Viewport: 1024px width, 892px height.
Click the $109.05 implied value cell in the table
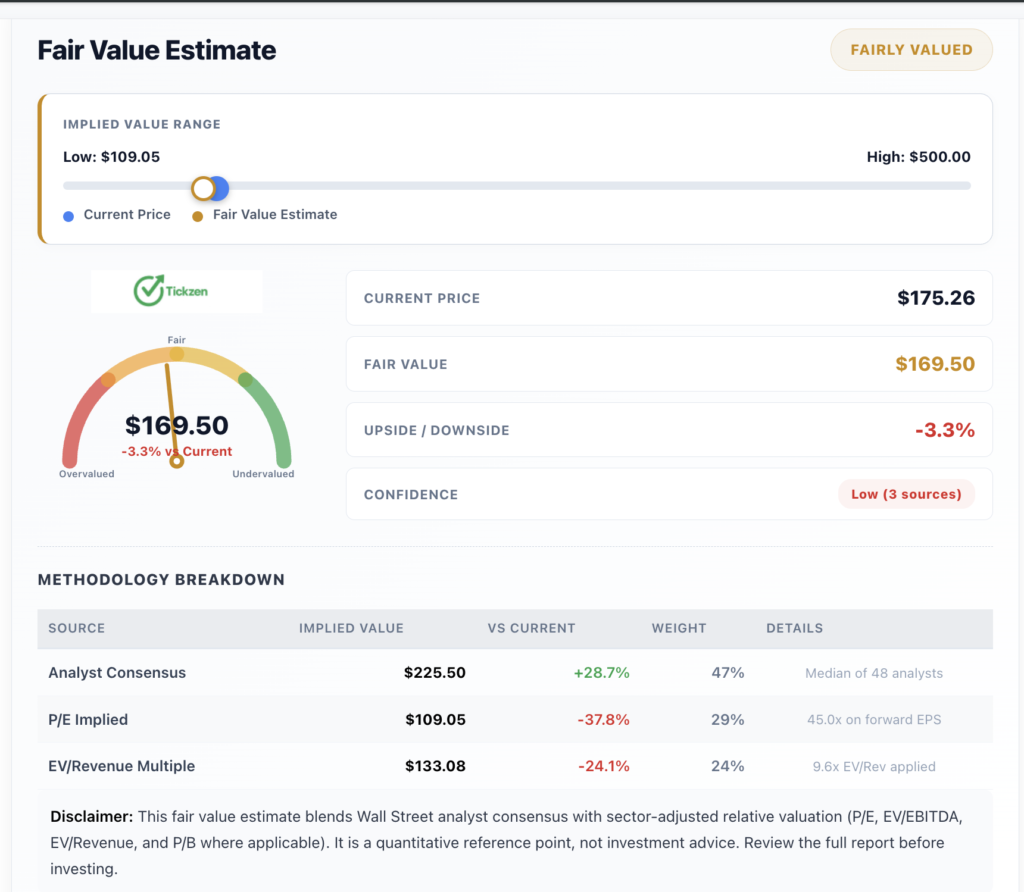[x=435, y=720]
